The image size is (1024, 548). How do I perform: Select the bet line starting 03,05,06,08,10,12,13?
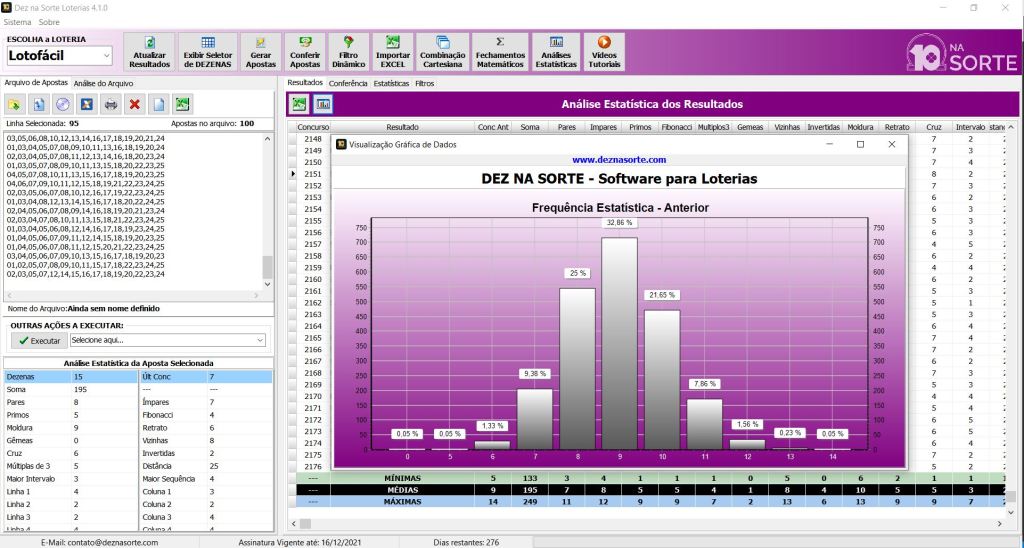(x=86, y=138)
